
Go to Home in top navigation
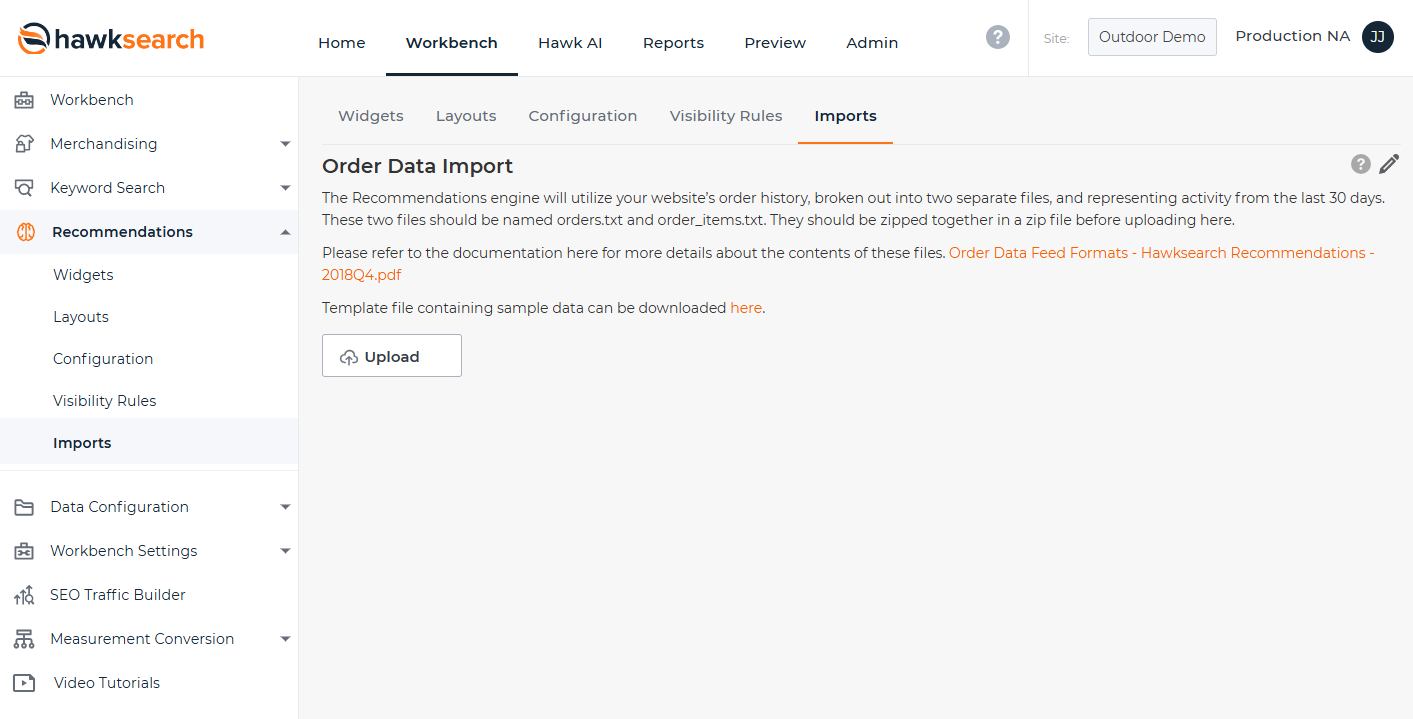pos(342,43)
